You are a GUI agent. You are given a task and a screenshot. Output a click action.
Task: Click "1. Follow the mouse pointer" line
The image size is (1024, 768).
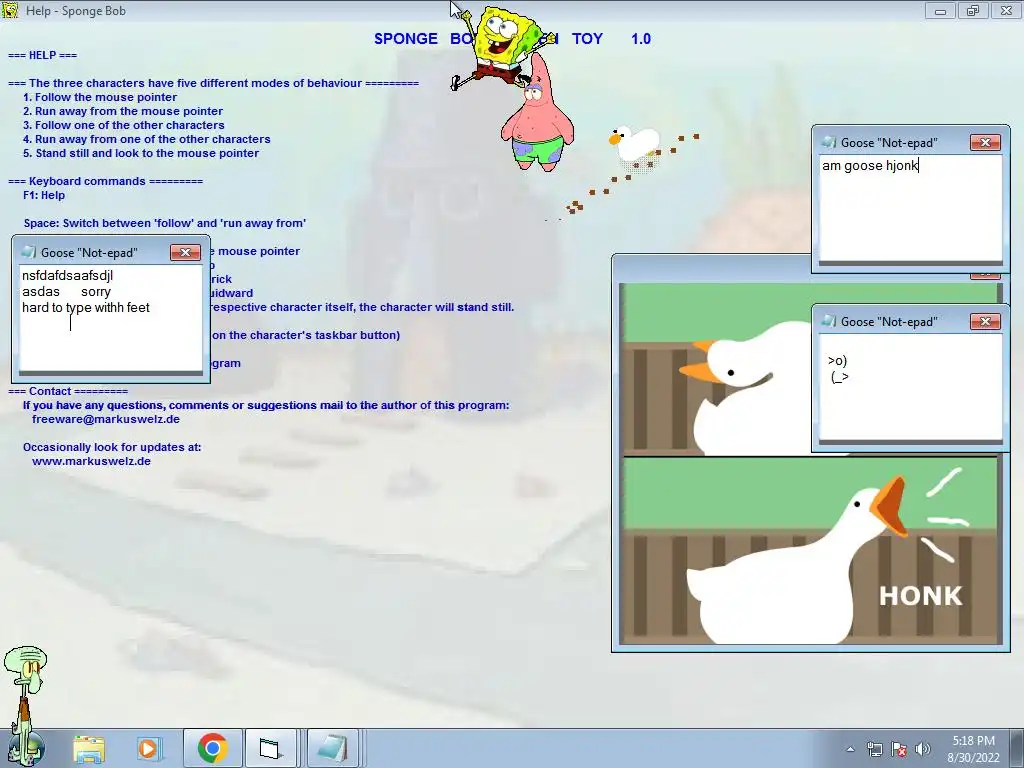click(x=100, y=97)
